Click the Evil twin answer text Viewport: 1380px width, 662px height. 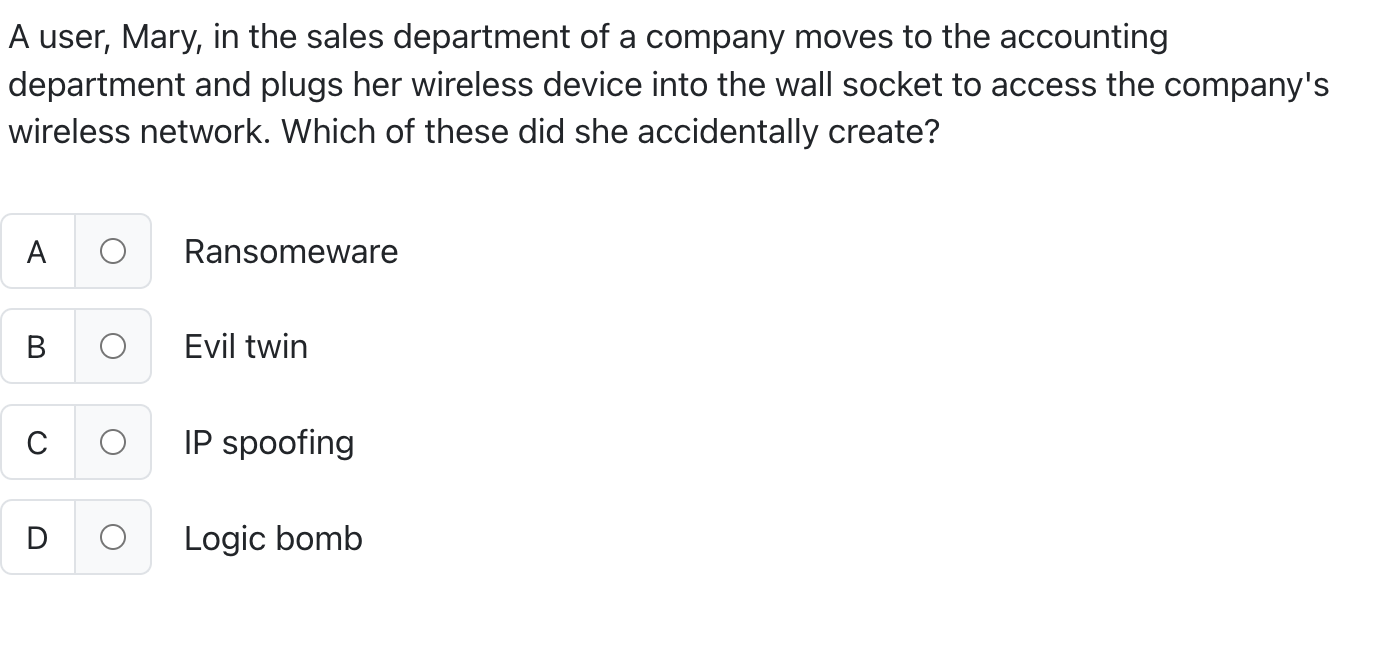[x=245, y=346]
